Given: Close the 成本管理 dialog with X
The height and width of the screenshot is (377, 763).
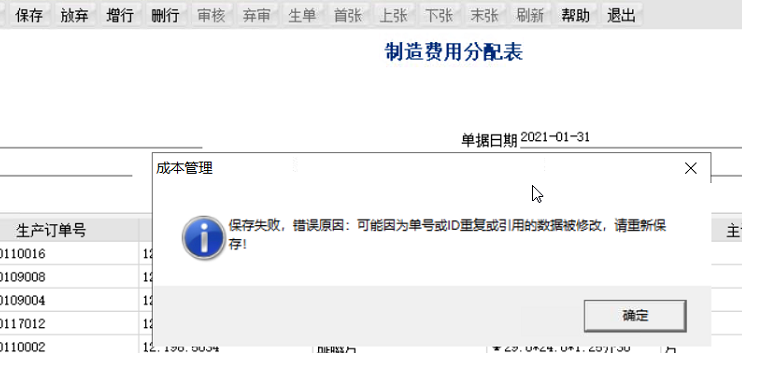Looking at the screenshot, I should pos(690,168).
